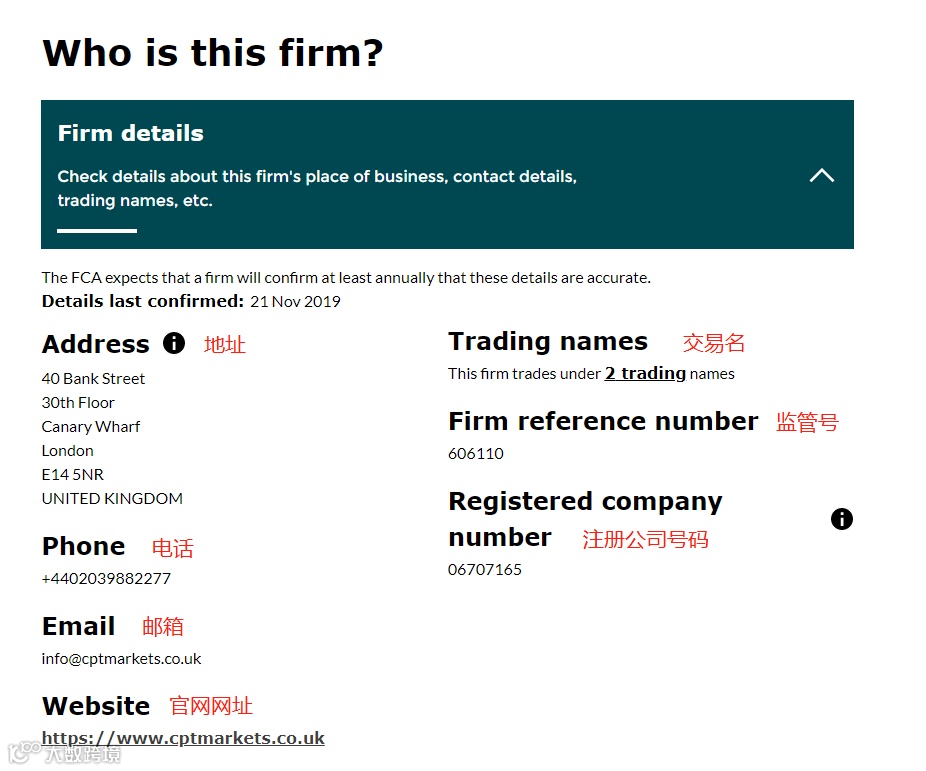Click the Email heading label
The height and width of the screenshot is (771, 926).
tap(79, 627)
